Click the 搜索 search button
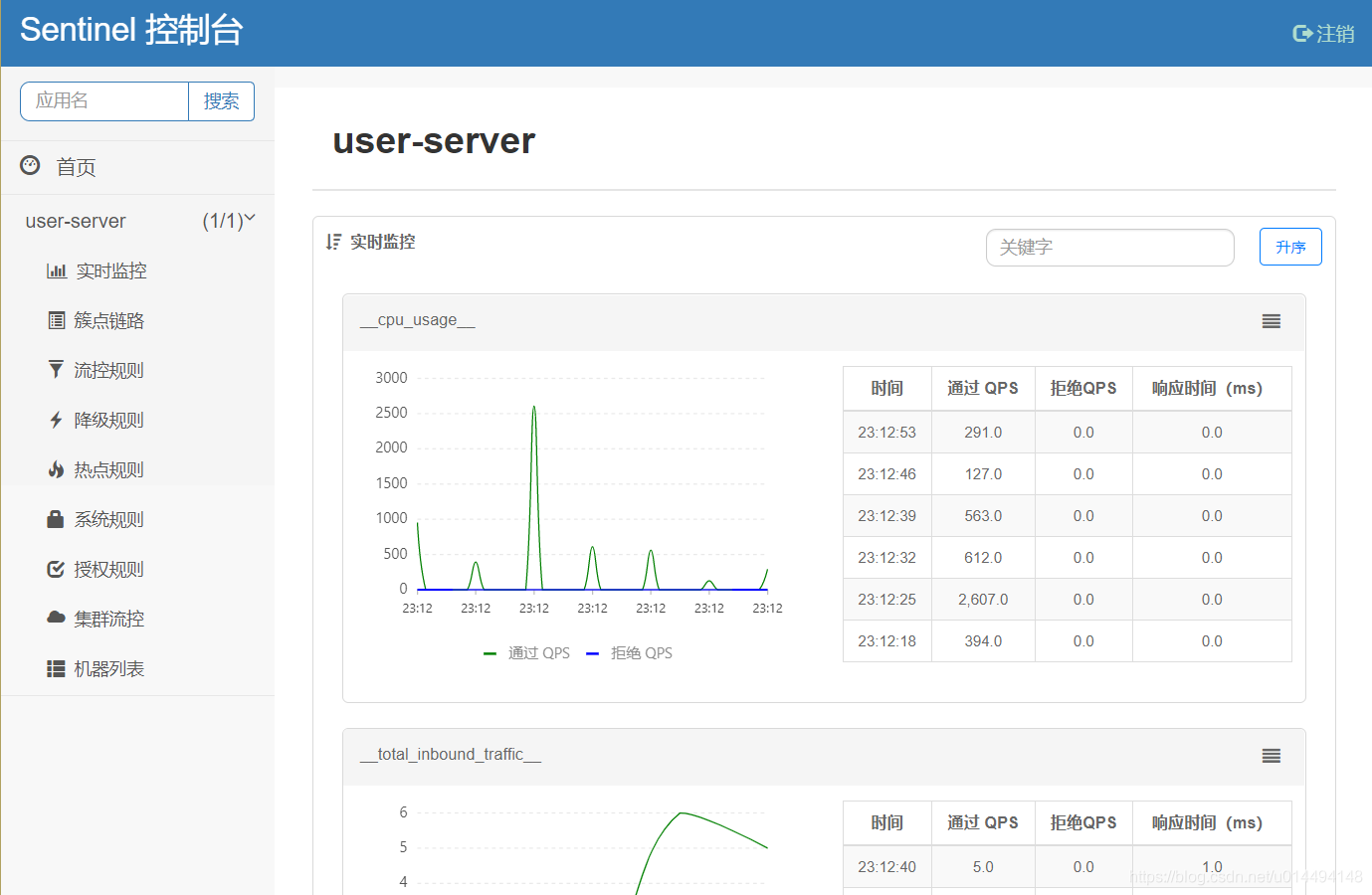1372x895 pixels. pos(221,101)
